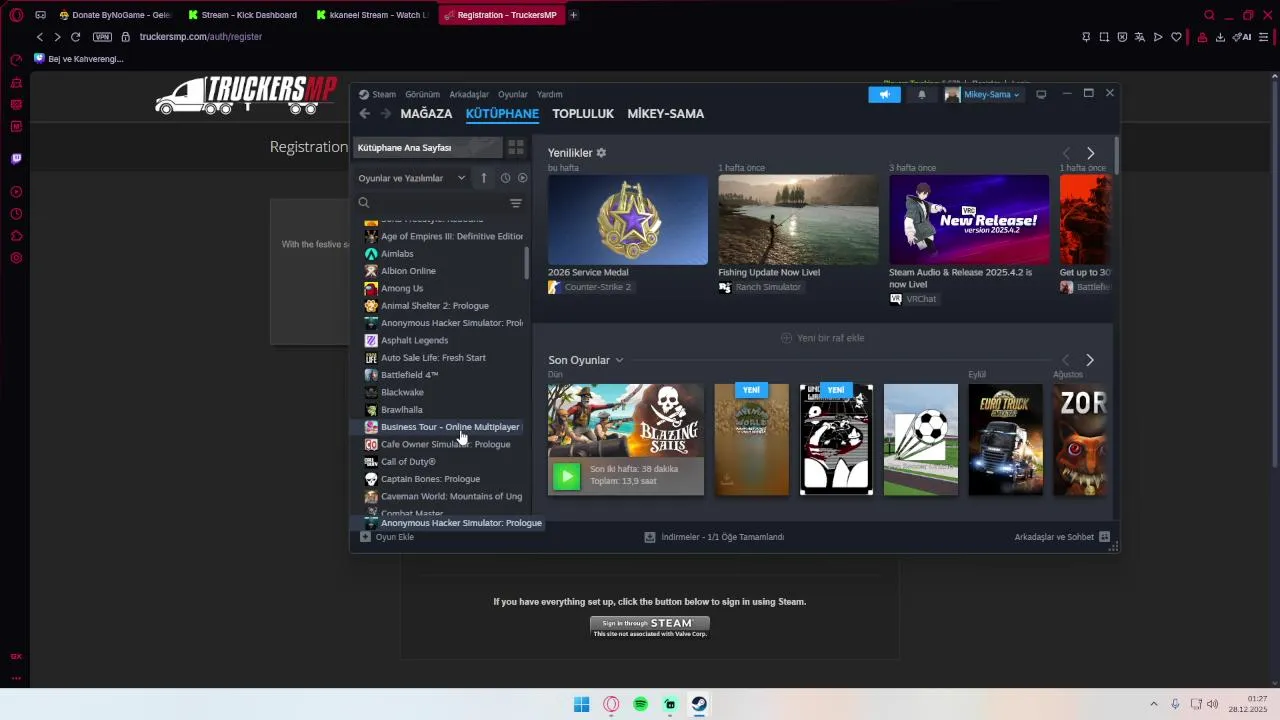The image size is (1280, 720).
Task: Open a new browser tab with plus
Action: [x=573, y=15]
